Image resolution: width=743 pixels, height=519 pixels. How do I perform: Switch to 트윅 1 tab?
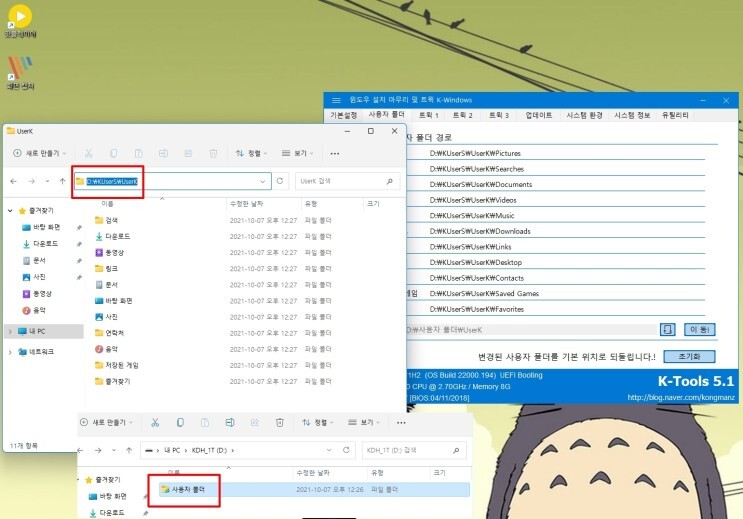[428, 115]
